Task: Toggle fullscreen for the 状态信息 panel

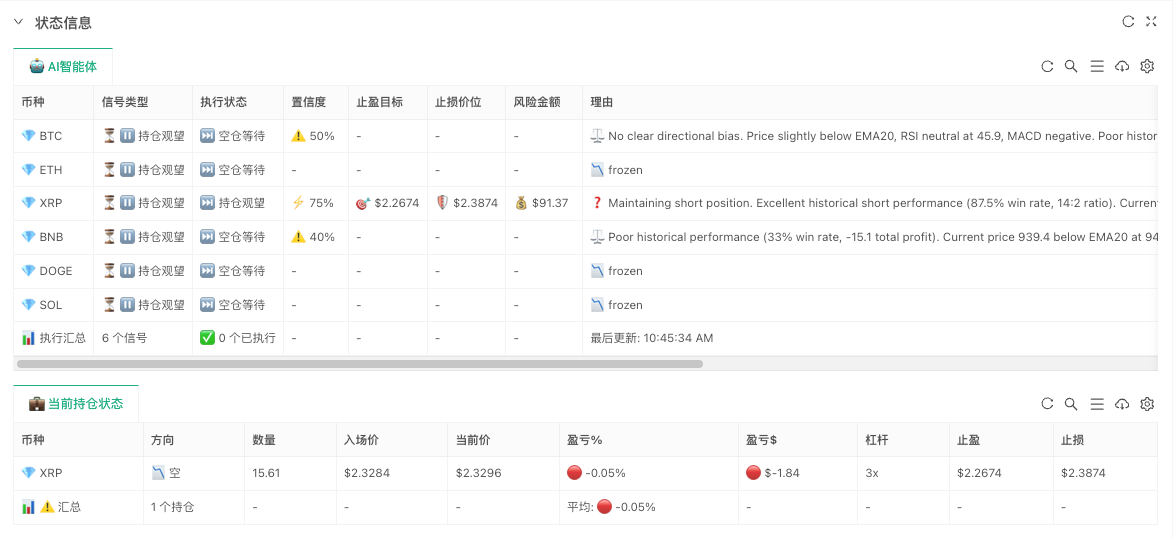Action: [x=1151, y=21]
